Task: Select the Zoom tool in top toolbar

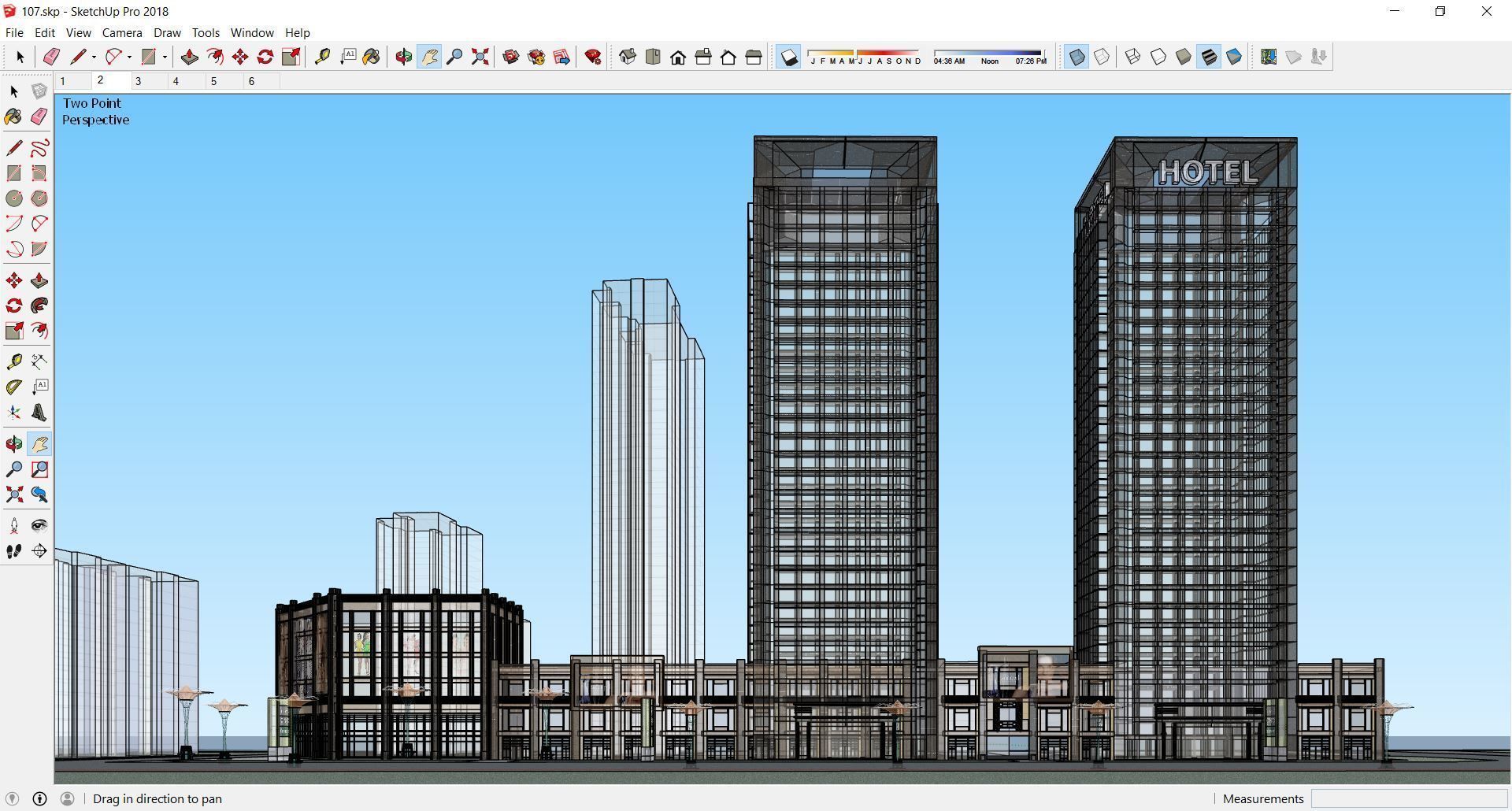Action: point(454,57)
